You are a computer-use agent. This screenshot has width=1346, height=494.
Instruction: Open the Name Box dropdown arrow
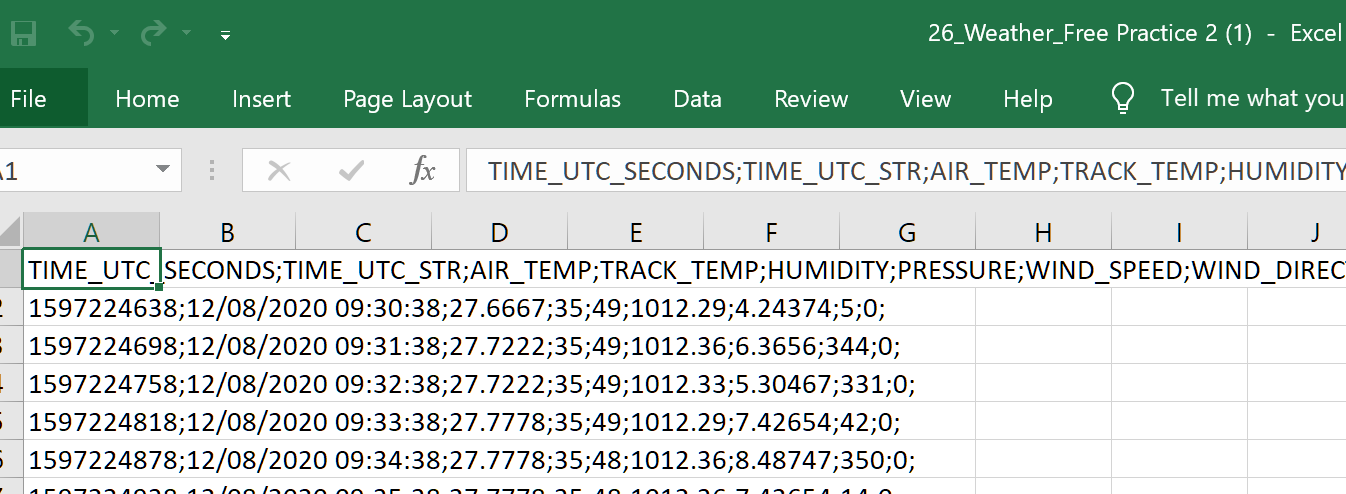coord(163,170)
